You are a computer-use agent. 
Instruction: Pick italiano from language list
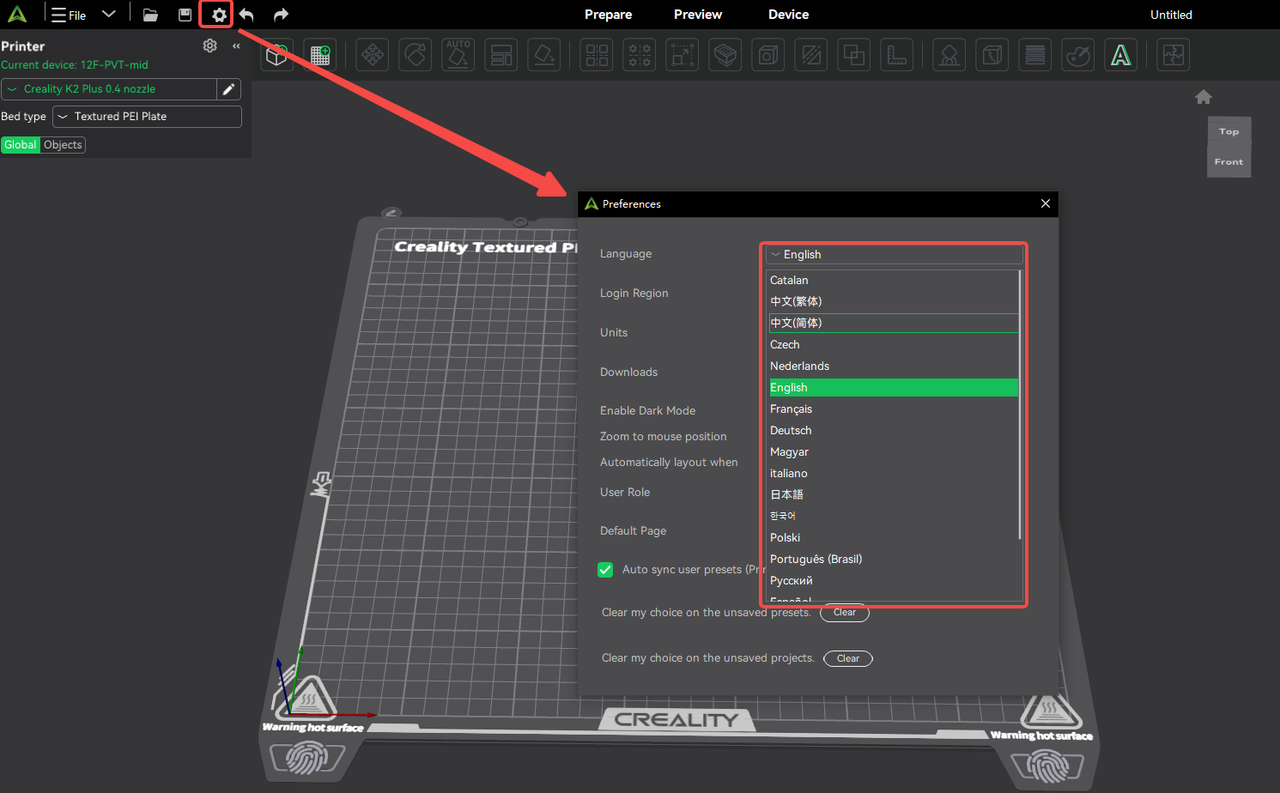click(892, 474)
